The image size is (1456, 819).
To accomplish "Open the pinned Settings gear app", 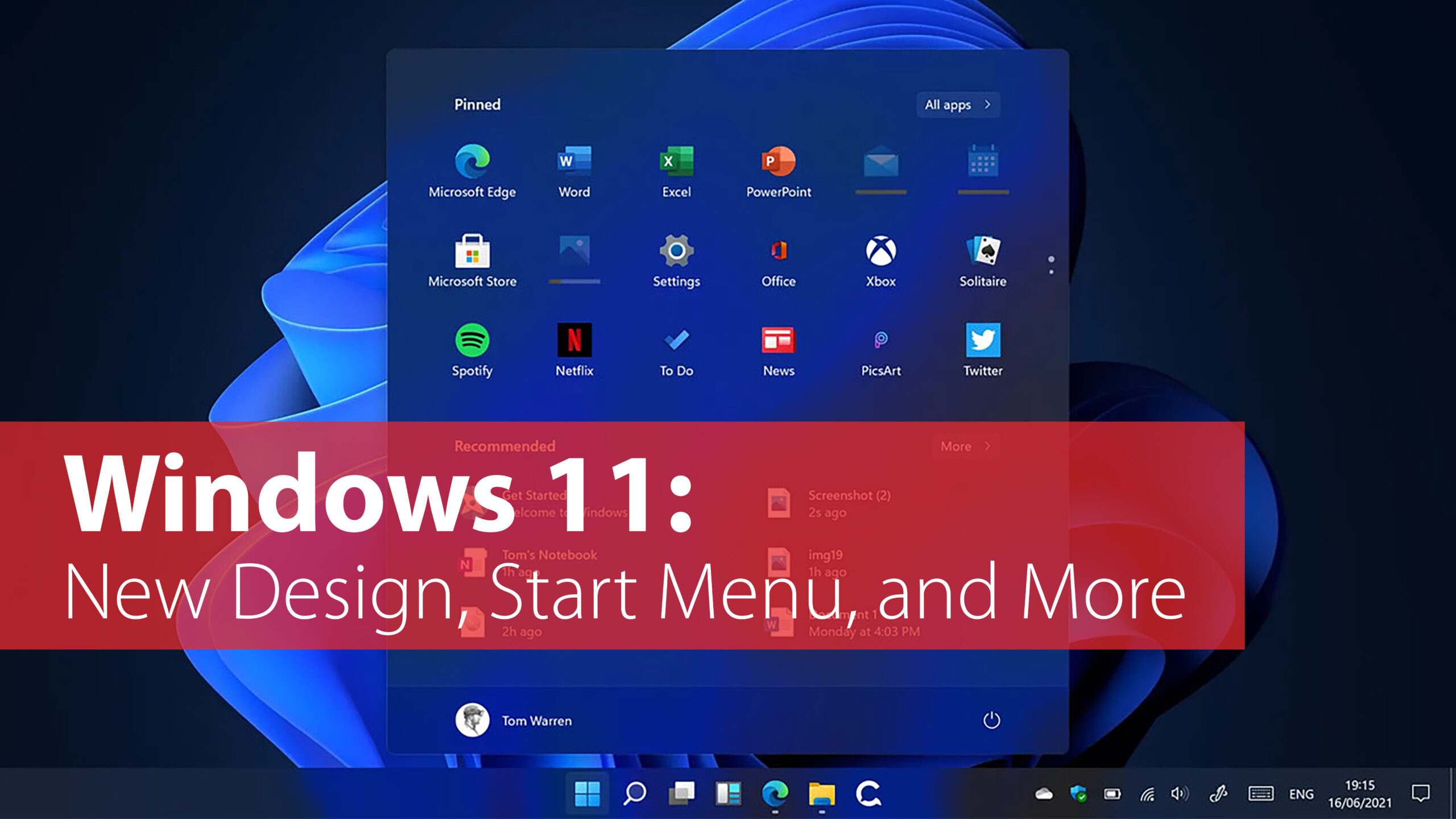I will coord(676,260).
